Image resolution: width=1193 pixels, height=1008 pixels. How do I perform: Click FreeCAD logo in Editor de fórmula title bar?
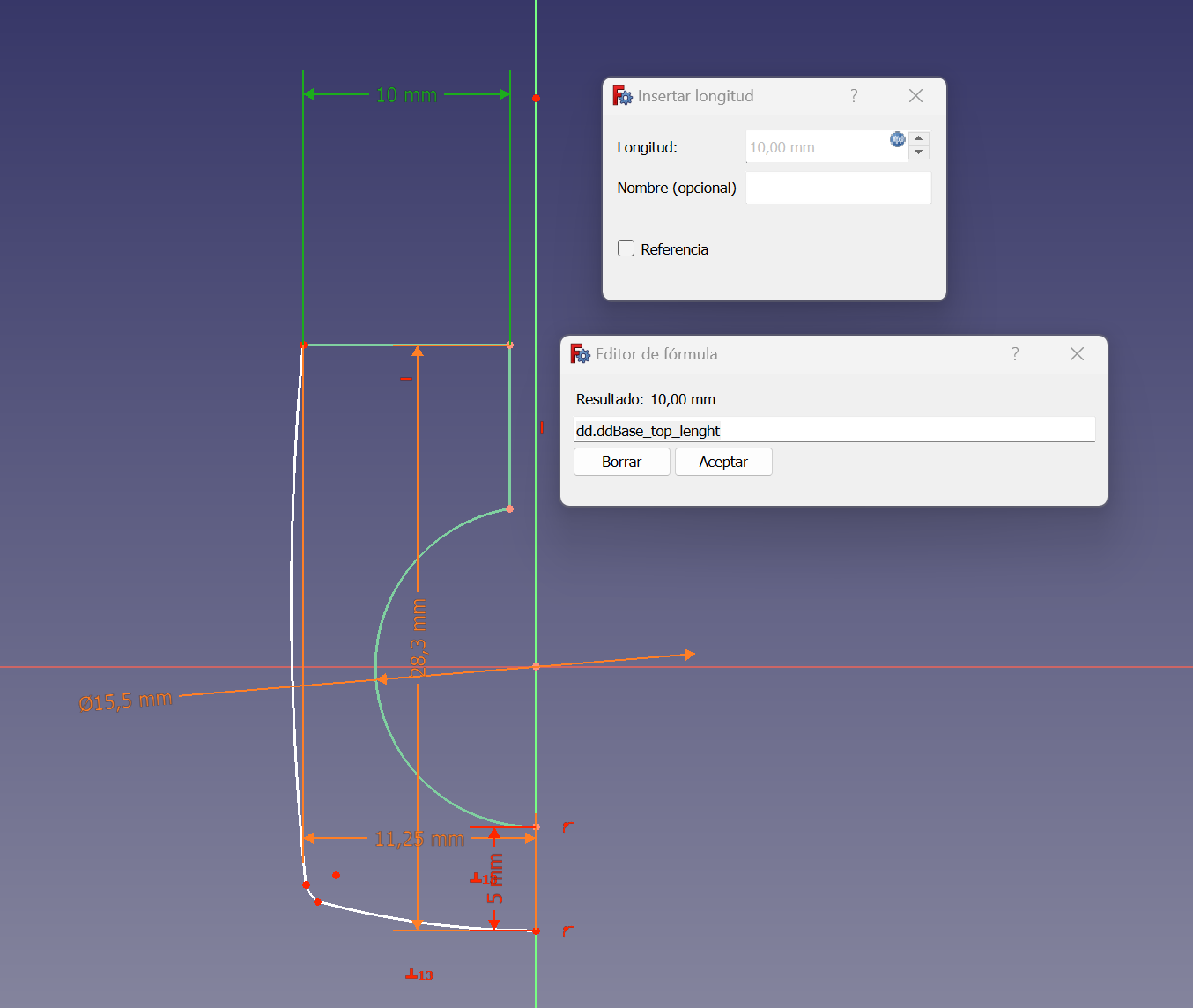(580, 354)
